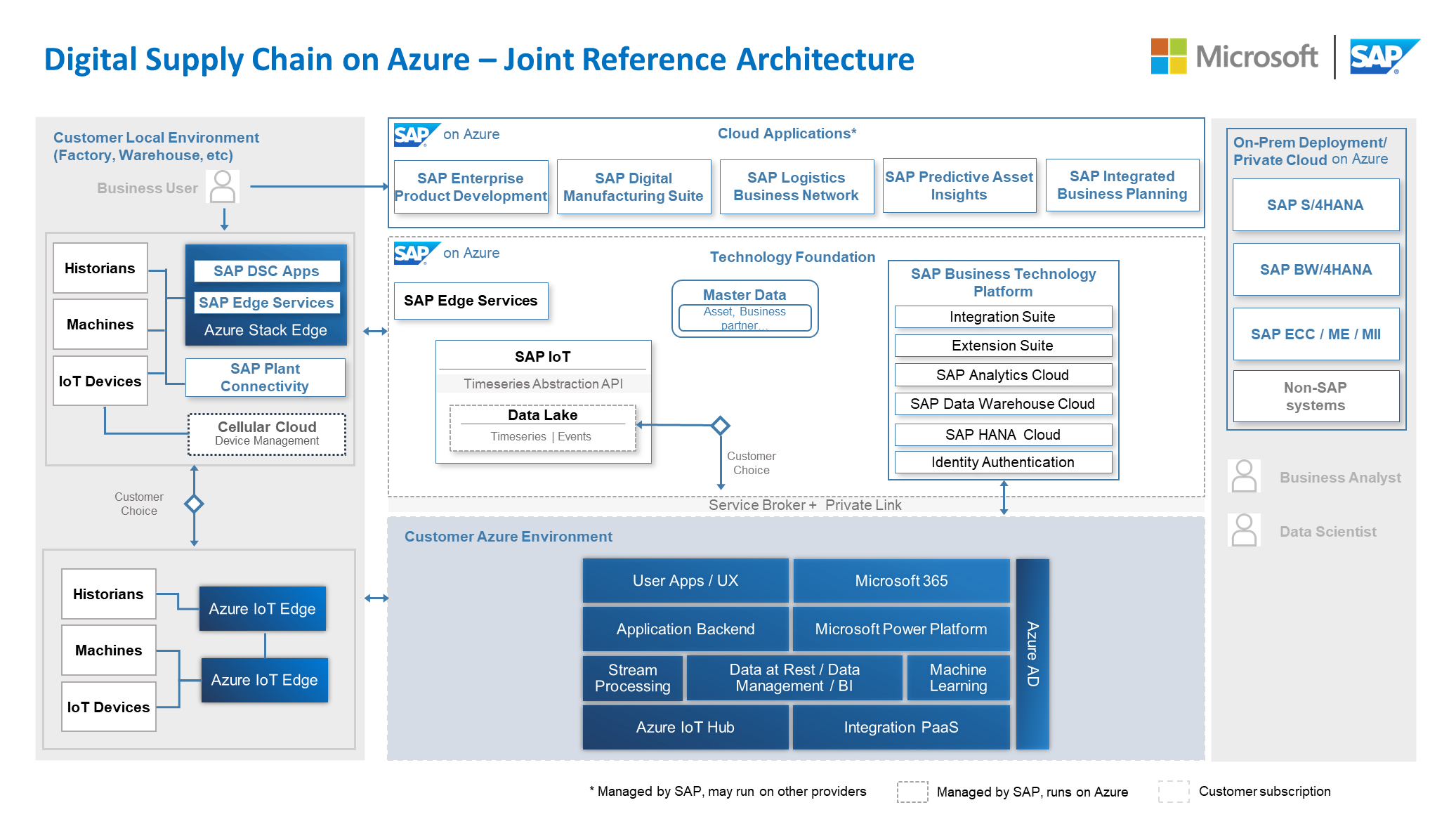Click the Master Data box
This screenshot has width=1456, height=838.
click(745, 309)
